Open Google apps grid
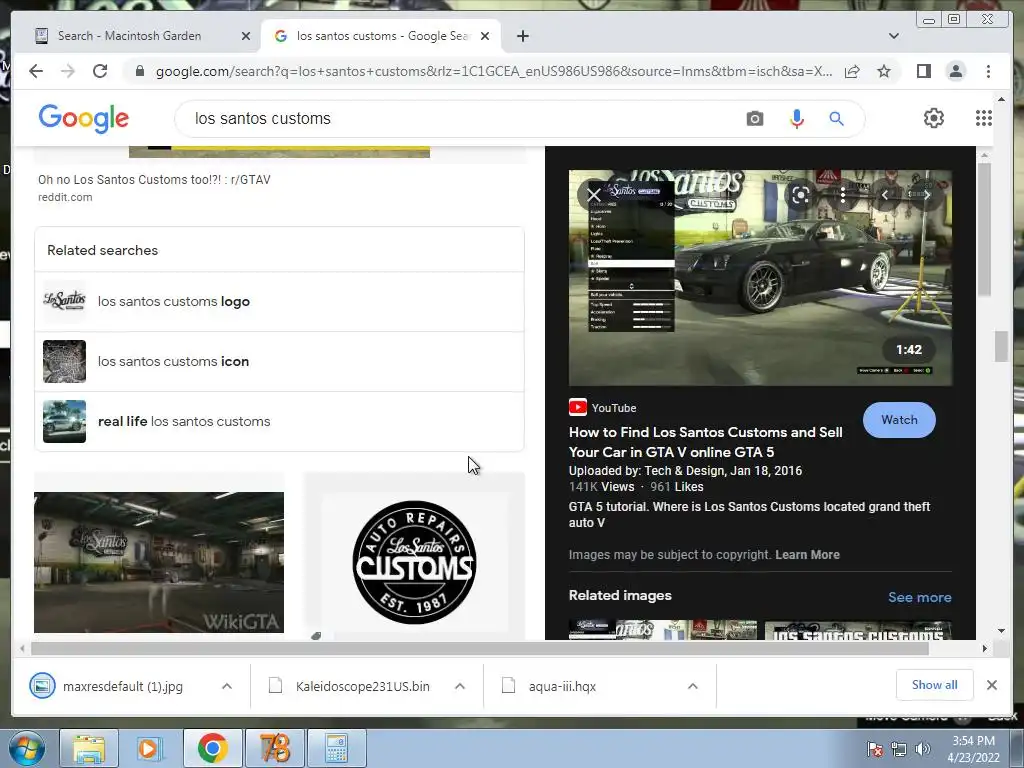The width and height of the screenshot is (1024, 768). [x=984, y=118]
